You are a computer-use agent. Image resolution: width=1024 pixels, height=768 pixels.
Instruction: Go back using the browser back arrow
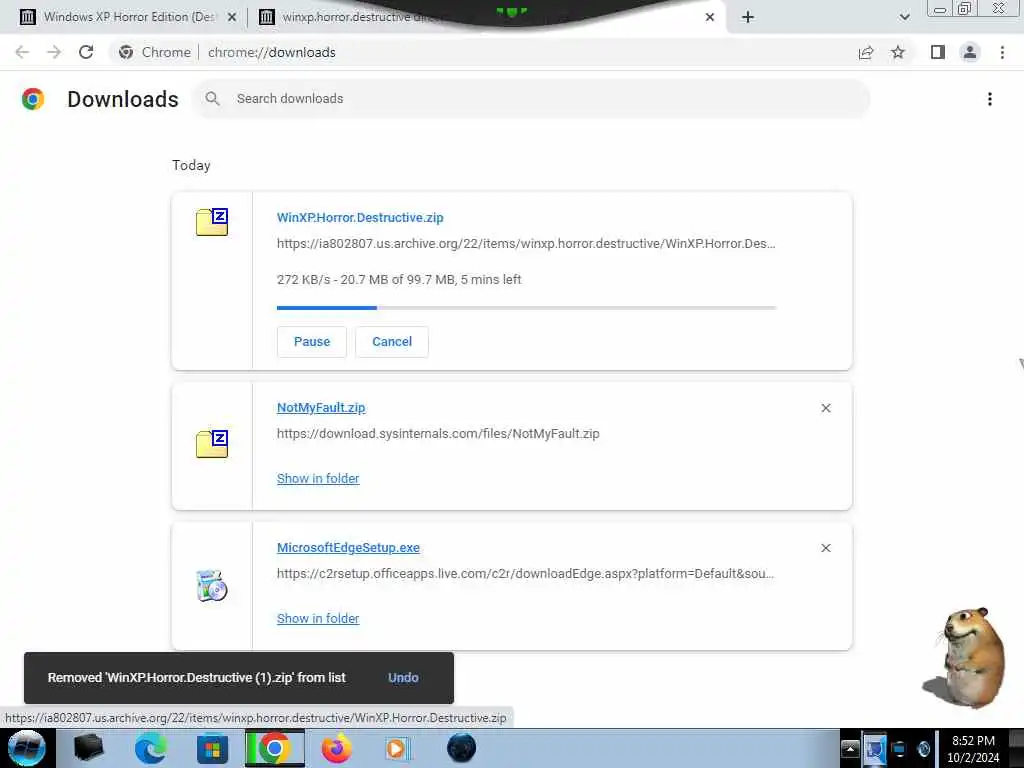point(22,52)
